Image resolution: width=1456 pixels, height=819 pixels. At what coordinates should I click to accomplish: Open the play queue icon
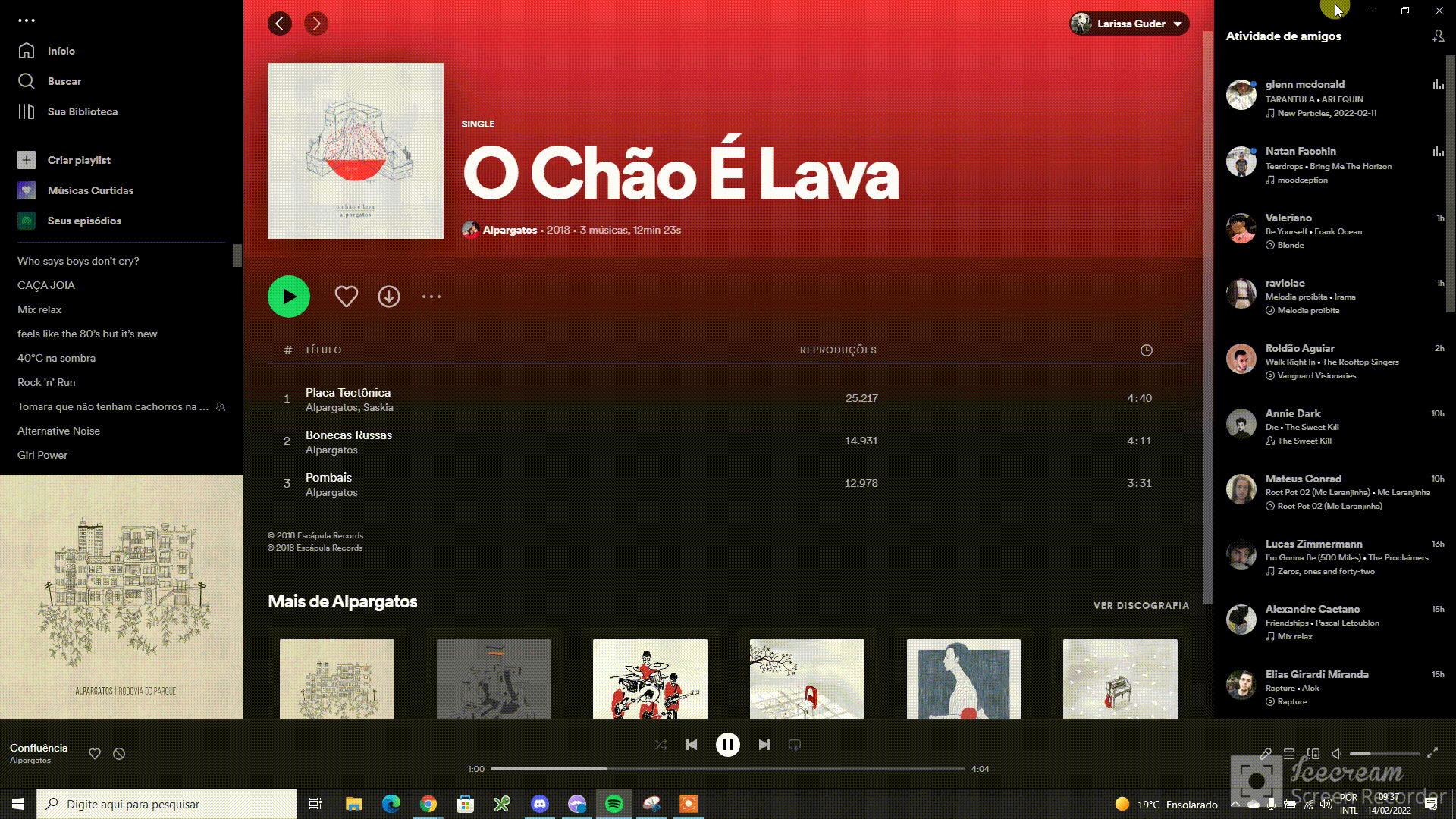(x=1289, y=753)
